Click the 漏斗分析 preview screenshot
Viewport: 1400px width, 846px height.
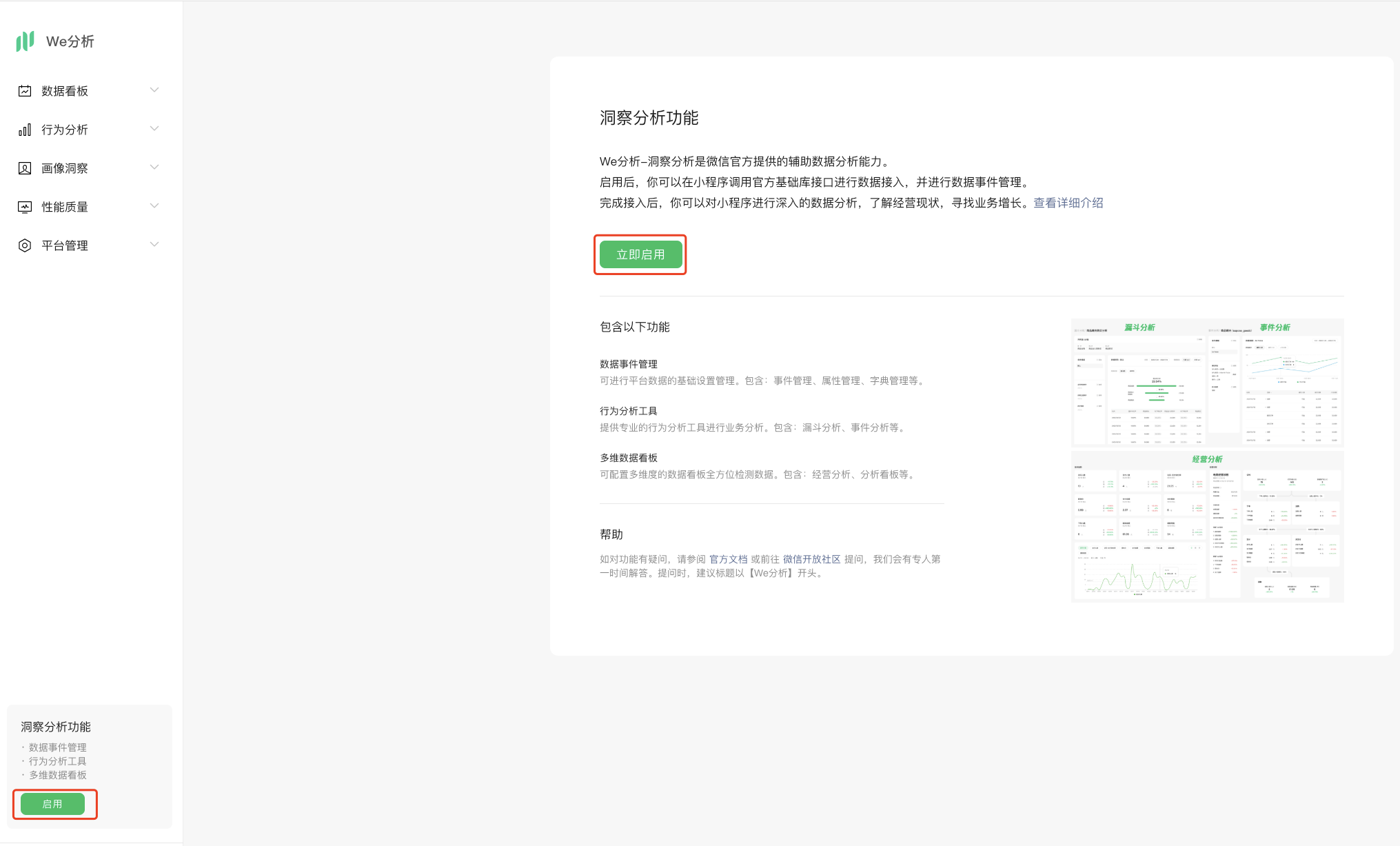pos(1139,383)
